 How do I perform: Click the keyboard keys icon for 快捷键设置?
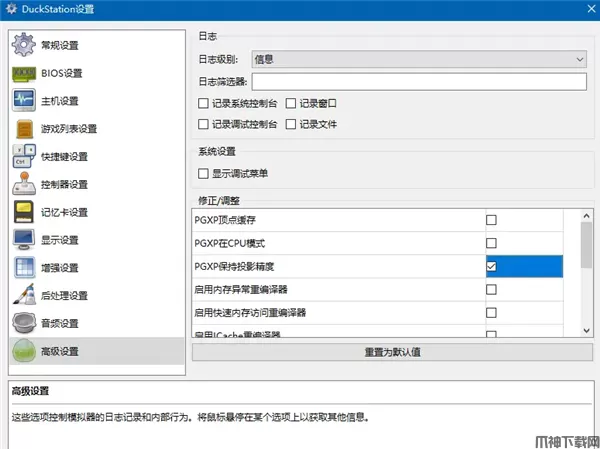24,156
